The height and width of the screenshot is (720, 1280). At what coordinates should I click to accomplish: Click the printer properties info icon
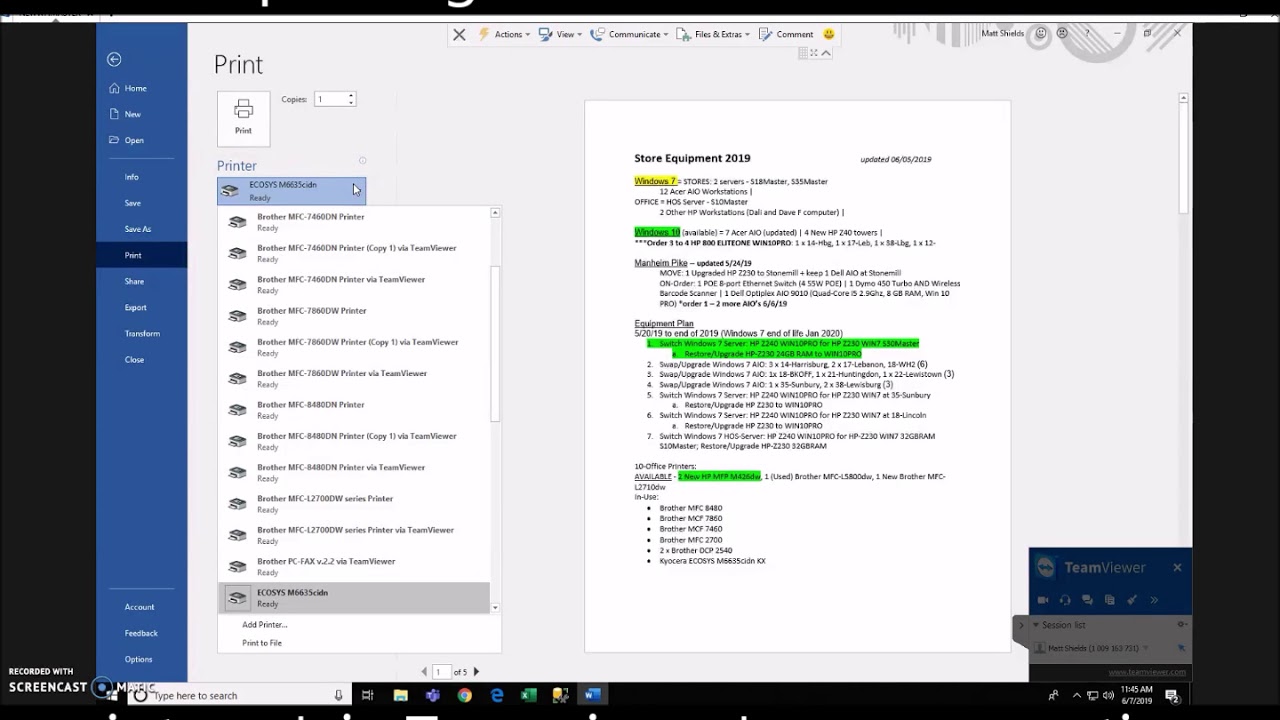(362, 160)
